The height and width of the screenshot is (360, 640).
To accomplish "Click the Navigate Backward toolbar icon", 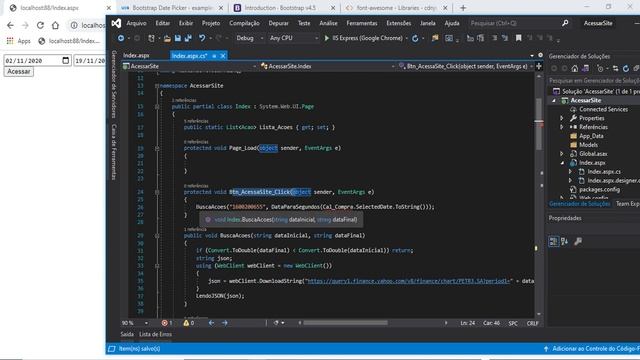I will tap(121, 38).
